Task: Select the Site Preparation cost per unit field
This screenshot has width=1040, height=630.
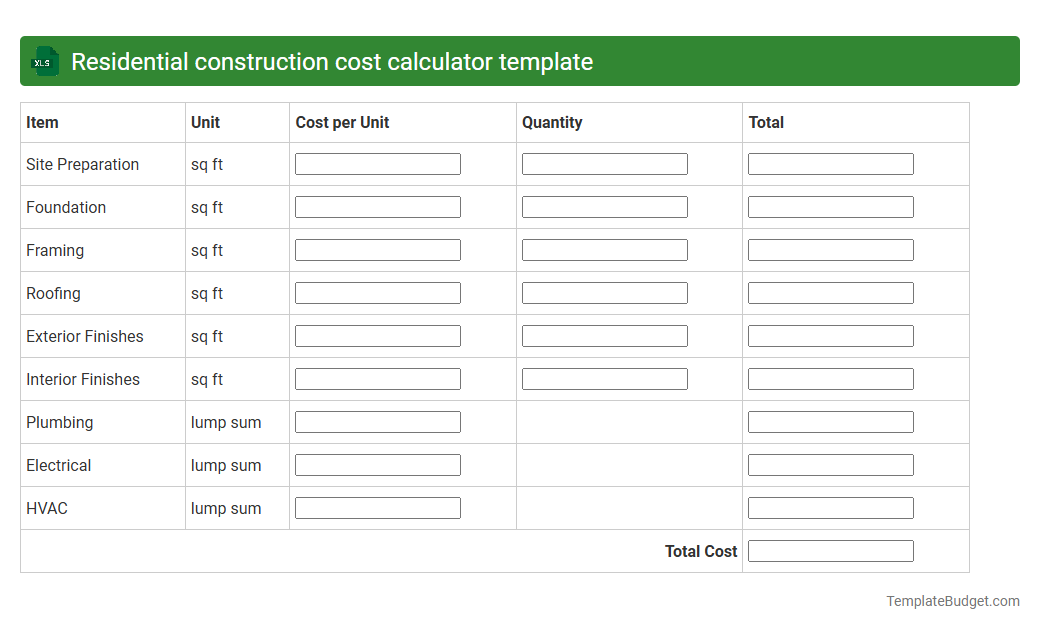Action: pyautogui.click(x=377, y=163)
